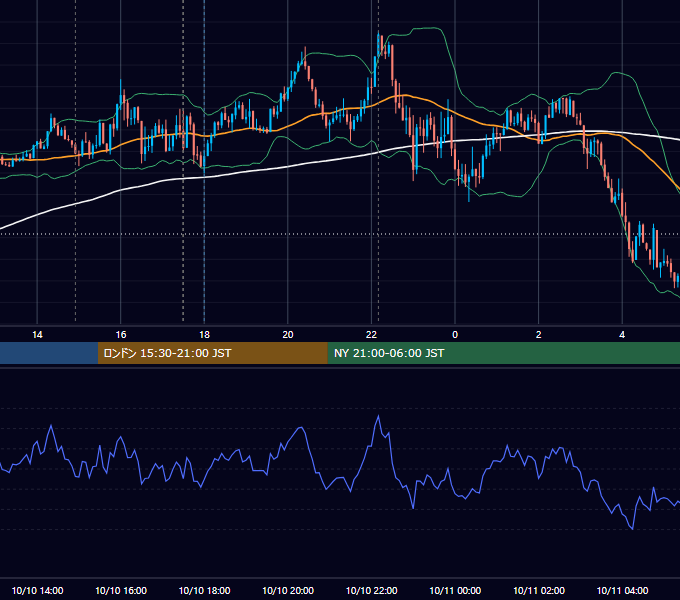This screenshot has width=680, height=600.
Task: Click the 2 hour axis label
Action: (x=539, y=335)
